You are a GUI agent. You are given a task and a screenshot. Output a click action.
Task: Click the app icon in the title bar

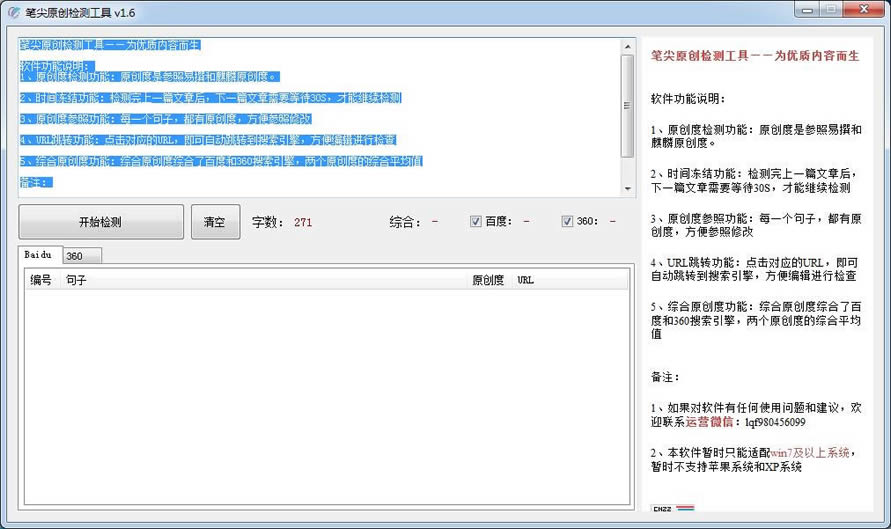coord(13,12)
